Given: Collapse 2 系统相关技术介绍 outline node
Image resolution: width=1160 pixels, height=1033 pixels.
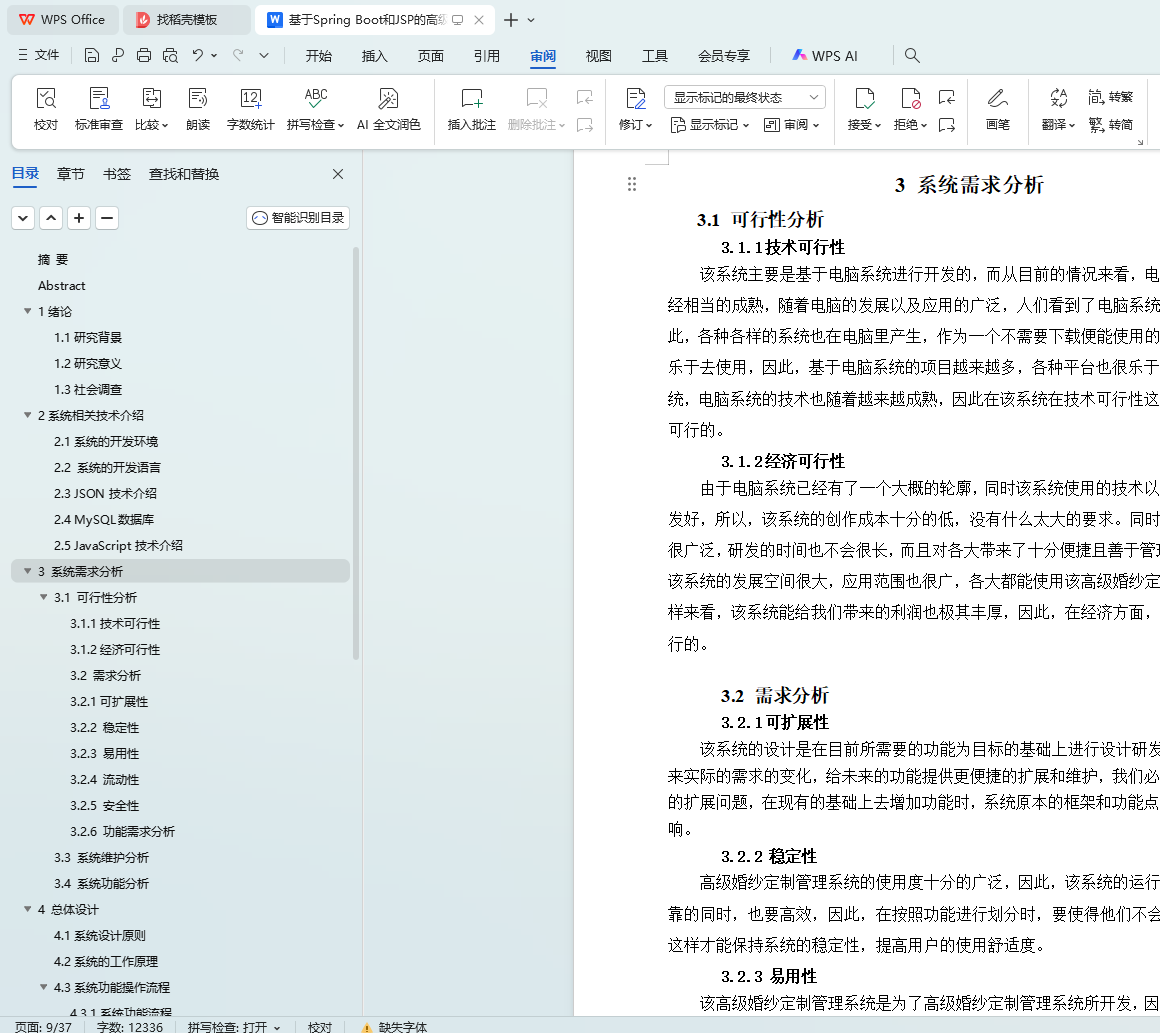Looking at the screenshot, I should pos(27,415).
